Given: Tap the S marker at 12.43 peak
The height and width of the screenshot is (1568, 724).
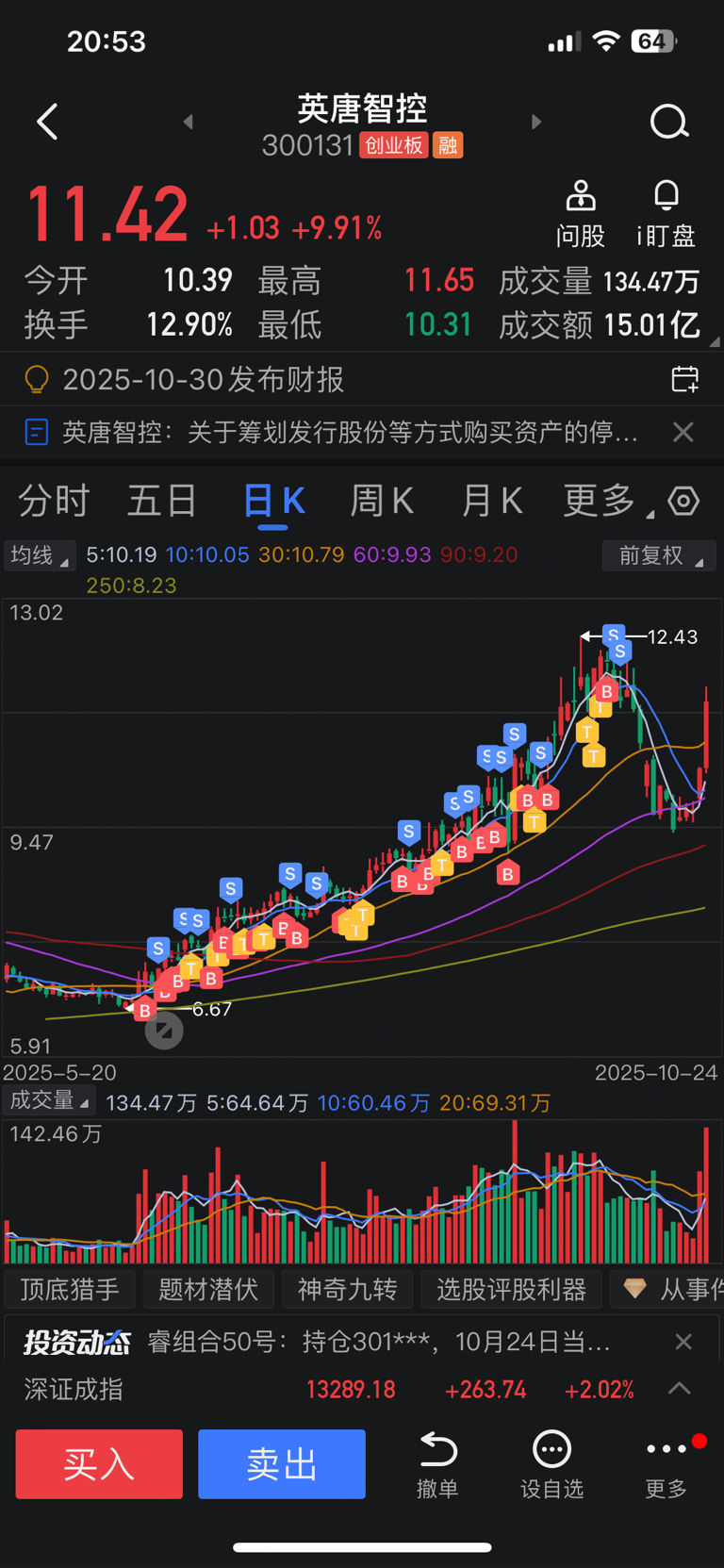Looking at the screenshot, I should click(x=615, y=635).
